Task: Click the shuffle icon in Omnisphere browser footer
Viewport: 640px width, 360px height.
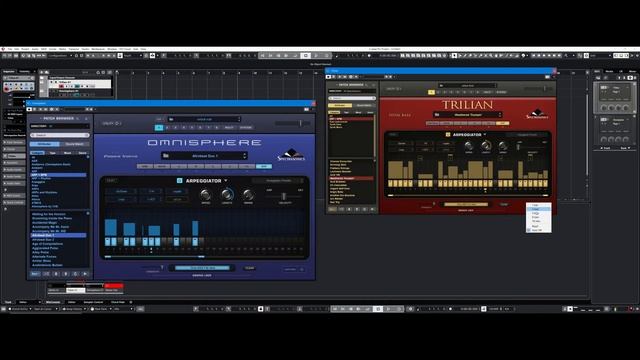Action: tap(47, 274)
